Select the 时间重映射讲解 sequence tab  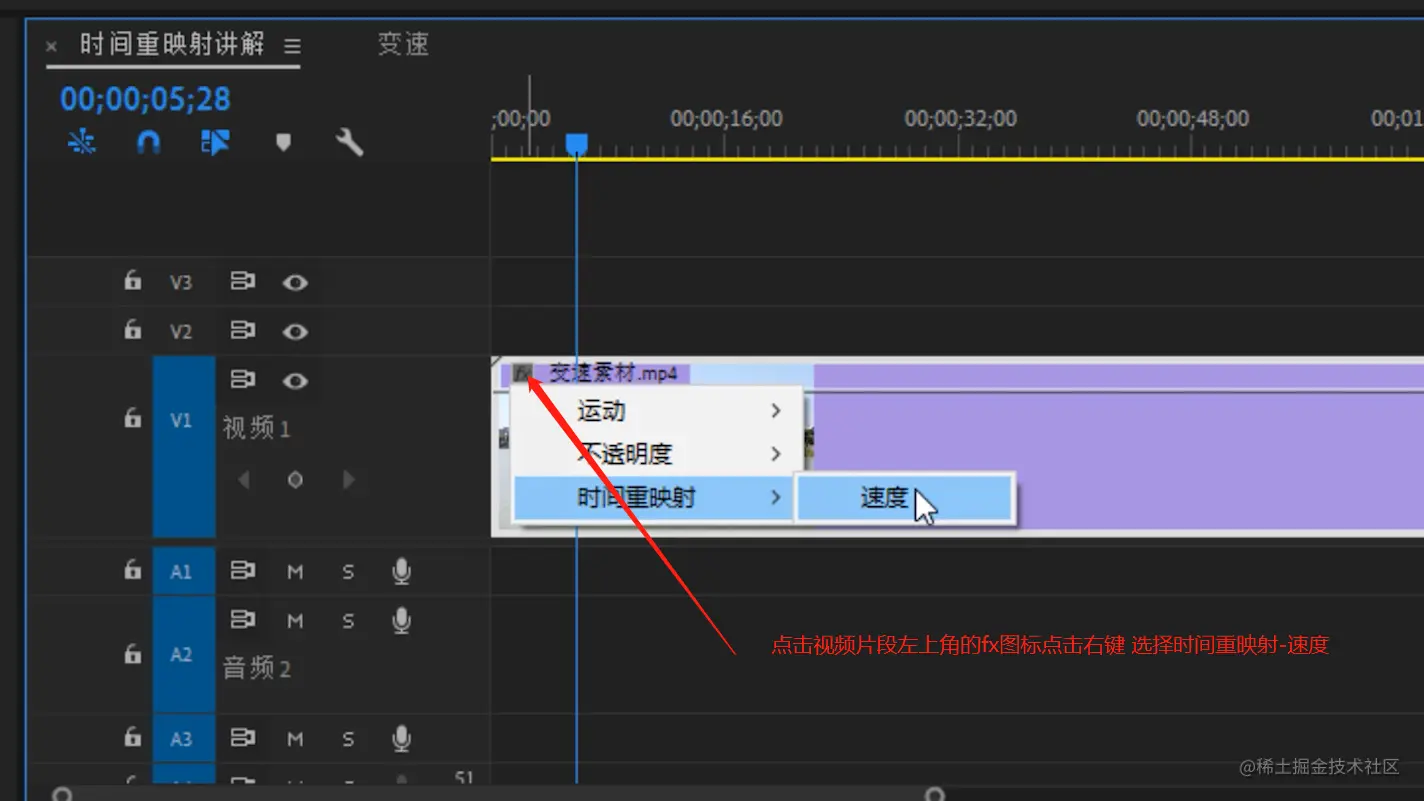click(172, 44)
